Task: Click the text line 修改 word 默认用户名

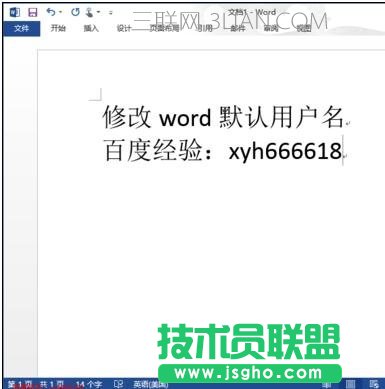Action: click(x=223, y=117)
